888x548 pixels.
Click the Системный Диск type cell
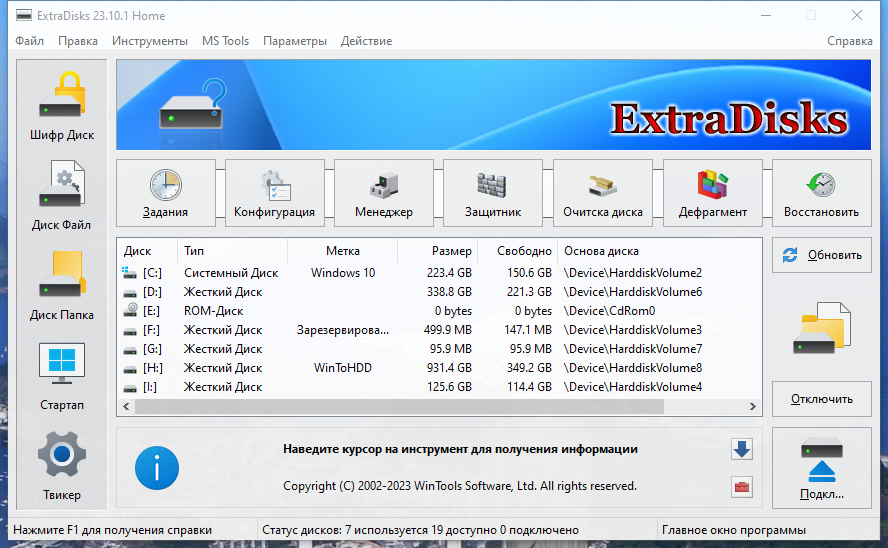[231, 273]
